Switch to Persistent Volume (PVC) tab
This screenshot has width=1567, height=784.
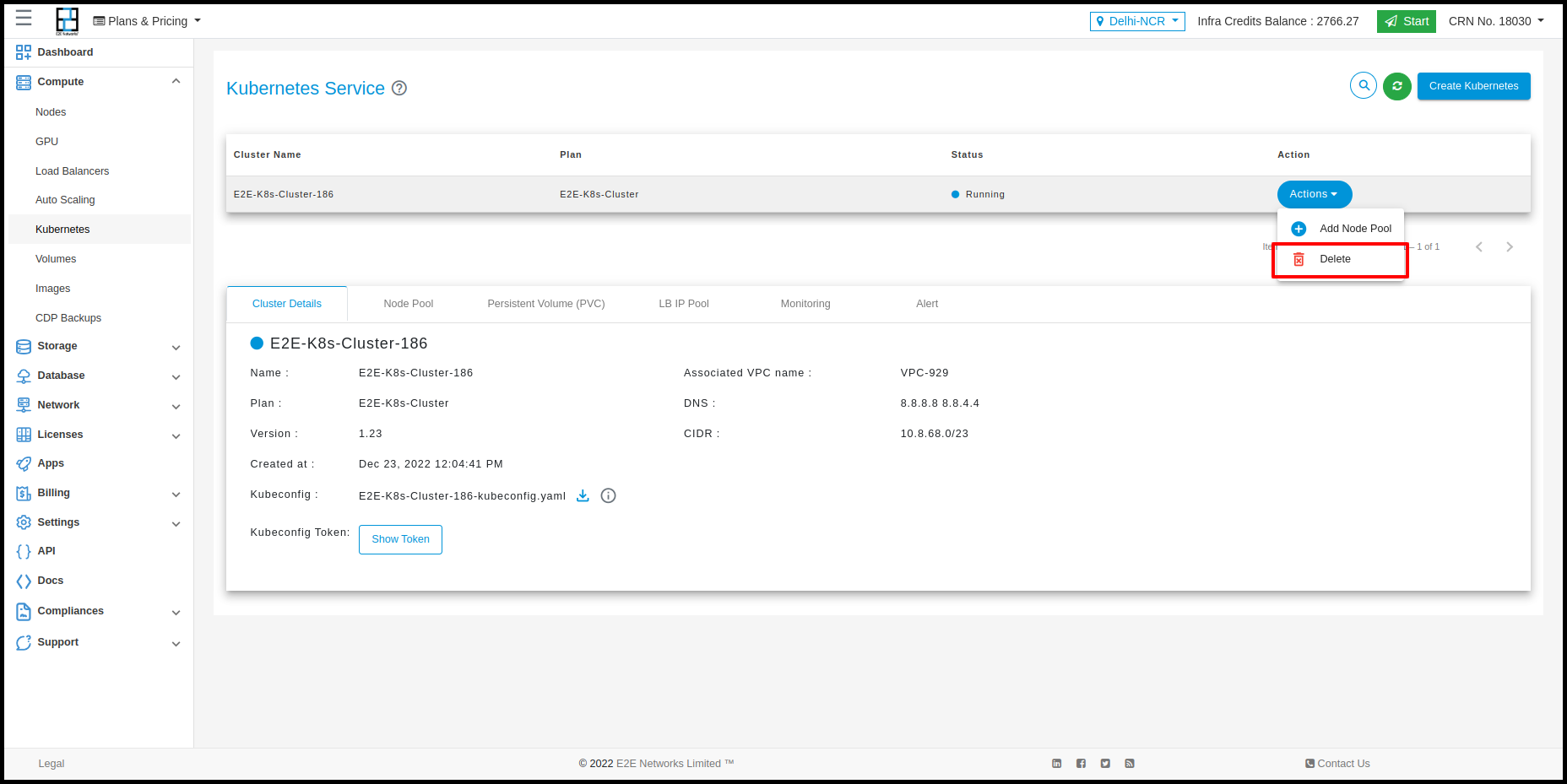point(546,304)
